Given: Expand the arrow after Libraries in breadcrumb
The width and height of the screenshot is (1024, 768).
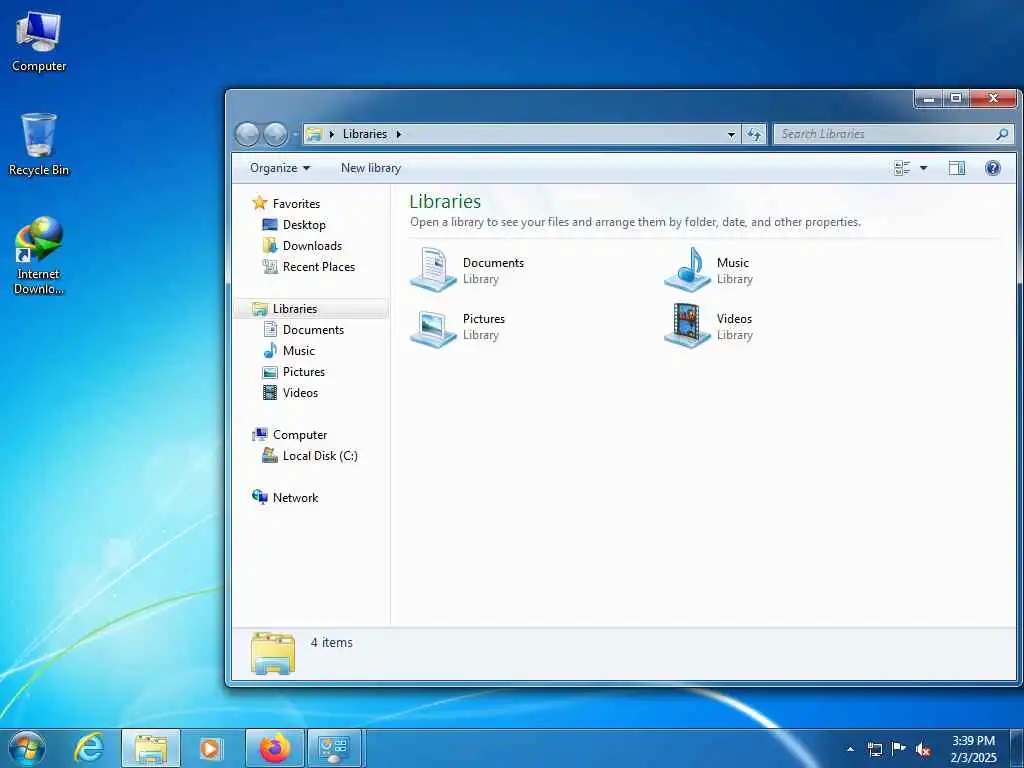Looking at the screenshot, I should point(398,134).
